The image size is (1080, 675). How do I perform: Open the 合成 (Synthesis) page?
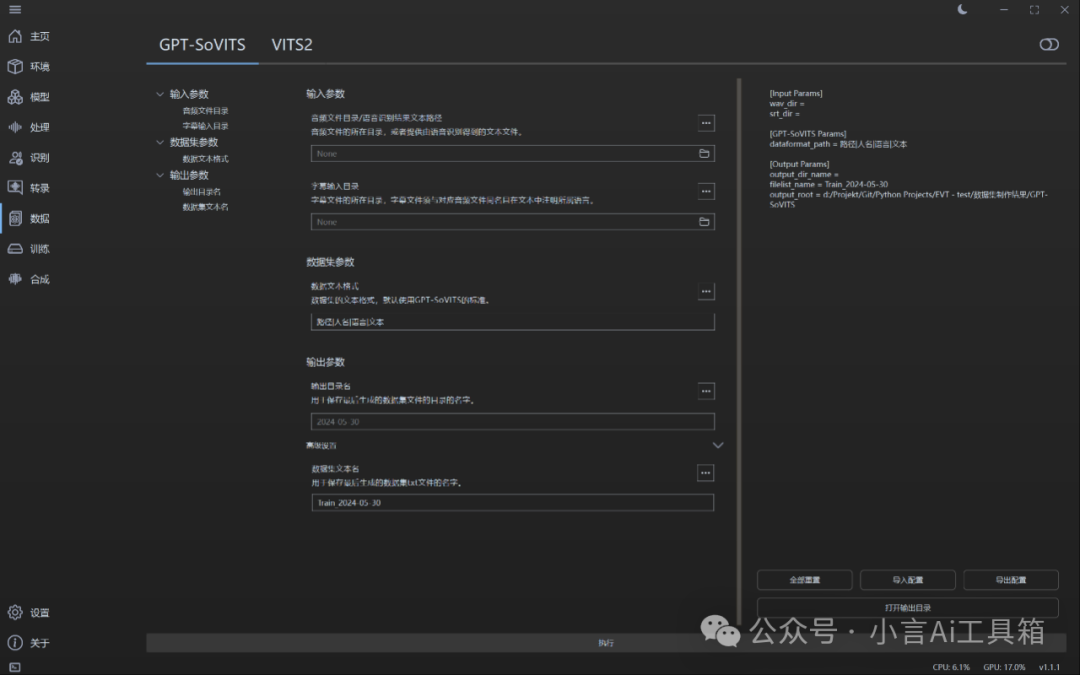[29, 279]
